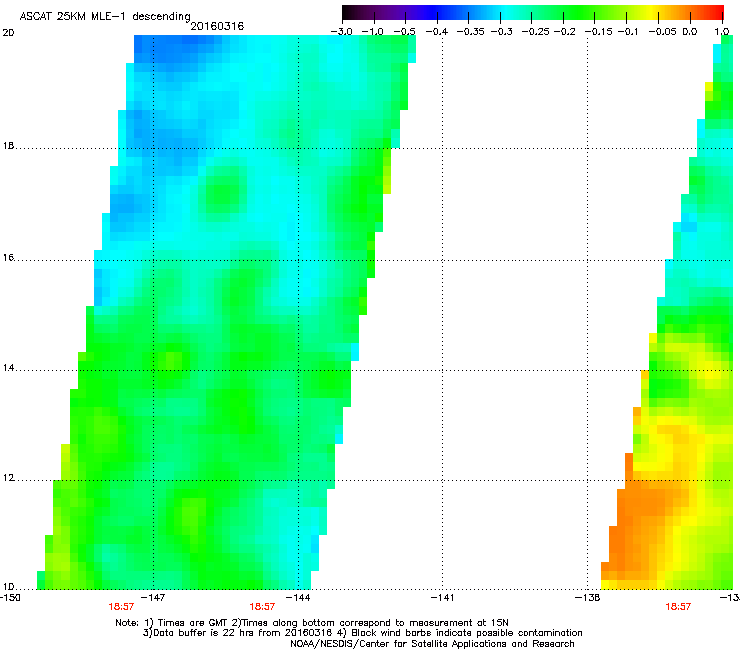The image size is (740, 650).
Task: Select the longitude label -138
Action: click(x=588, y=598)
